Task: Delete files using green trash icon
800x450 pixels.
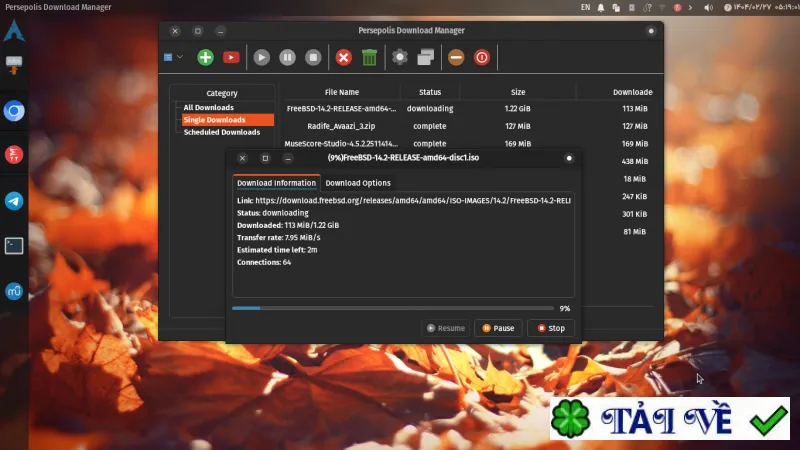Action: click(x=369, y=57)
